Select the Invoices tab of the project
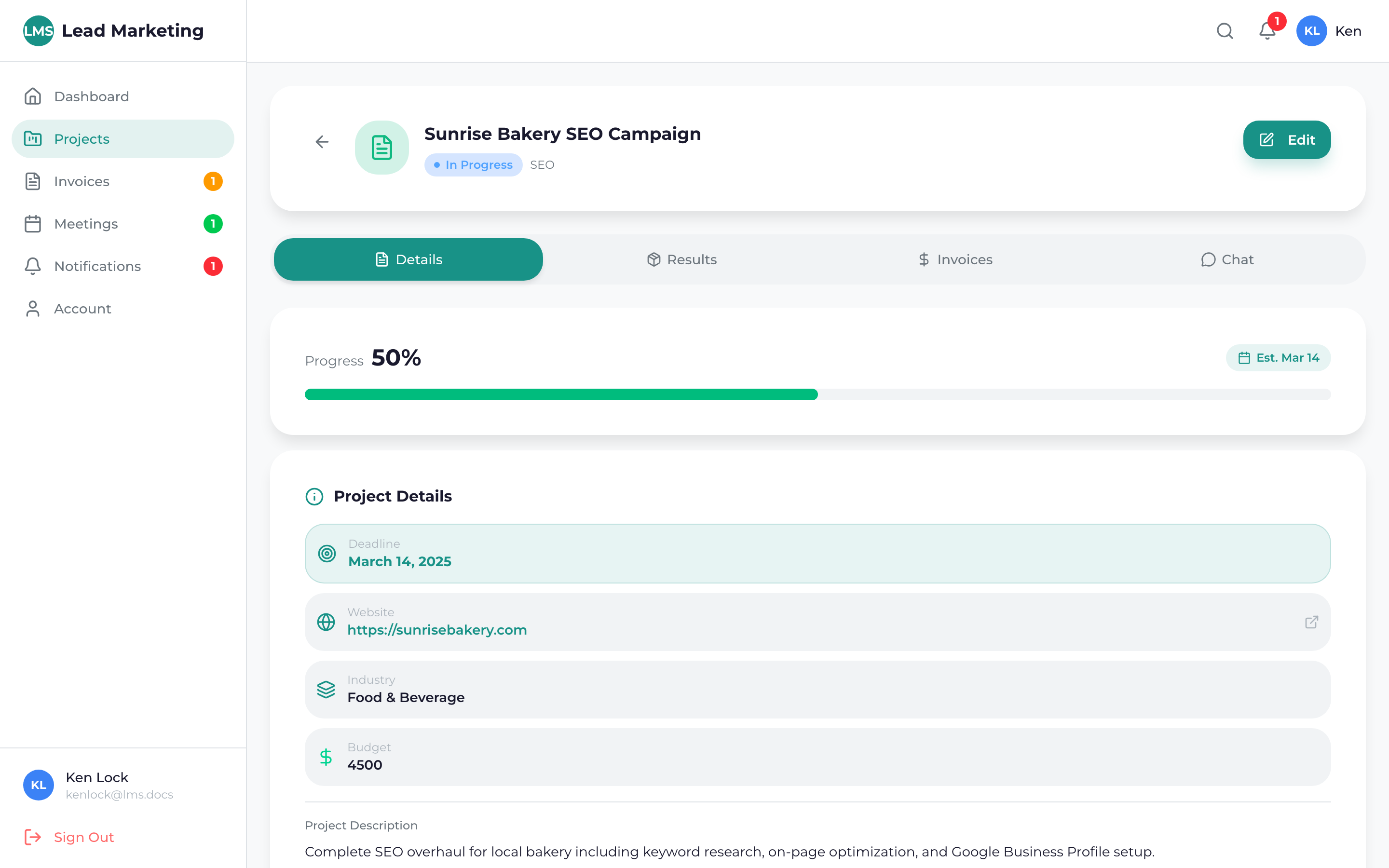 pos(954,259)
